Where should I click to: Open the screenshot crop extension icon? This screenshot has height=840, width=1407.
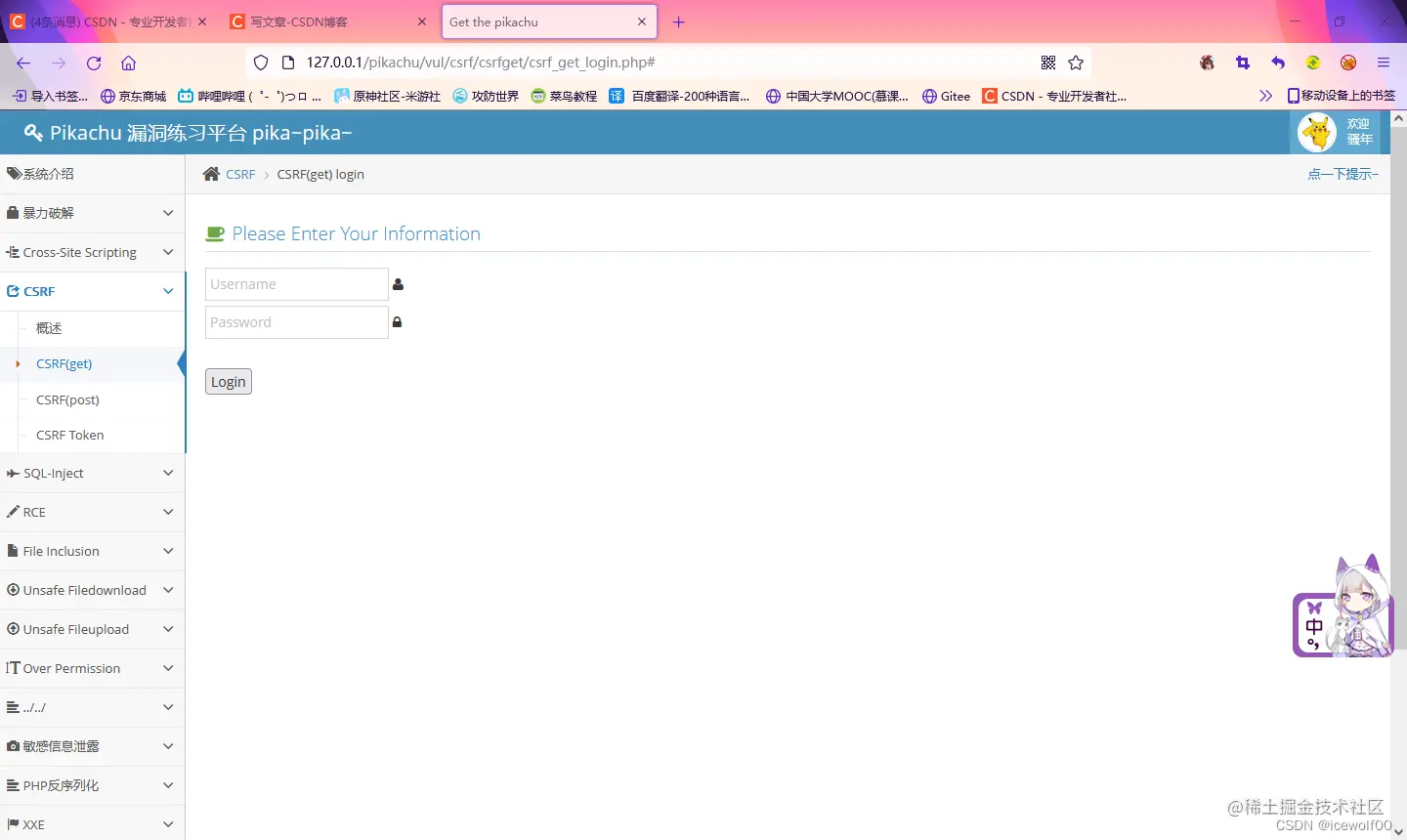click(1243, 63)
